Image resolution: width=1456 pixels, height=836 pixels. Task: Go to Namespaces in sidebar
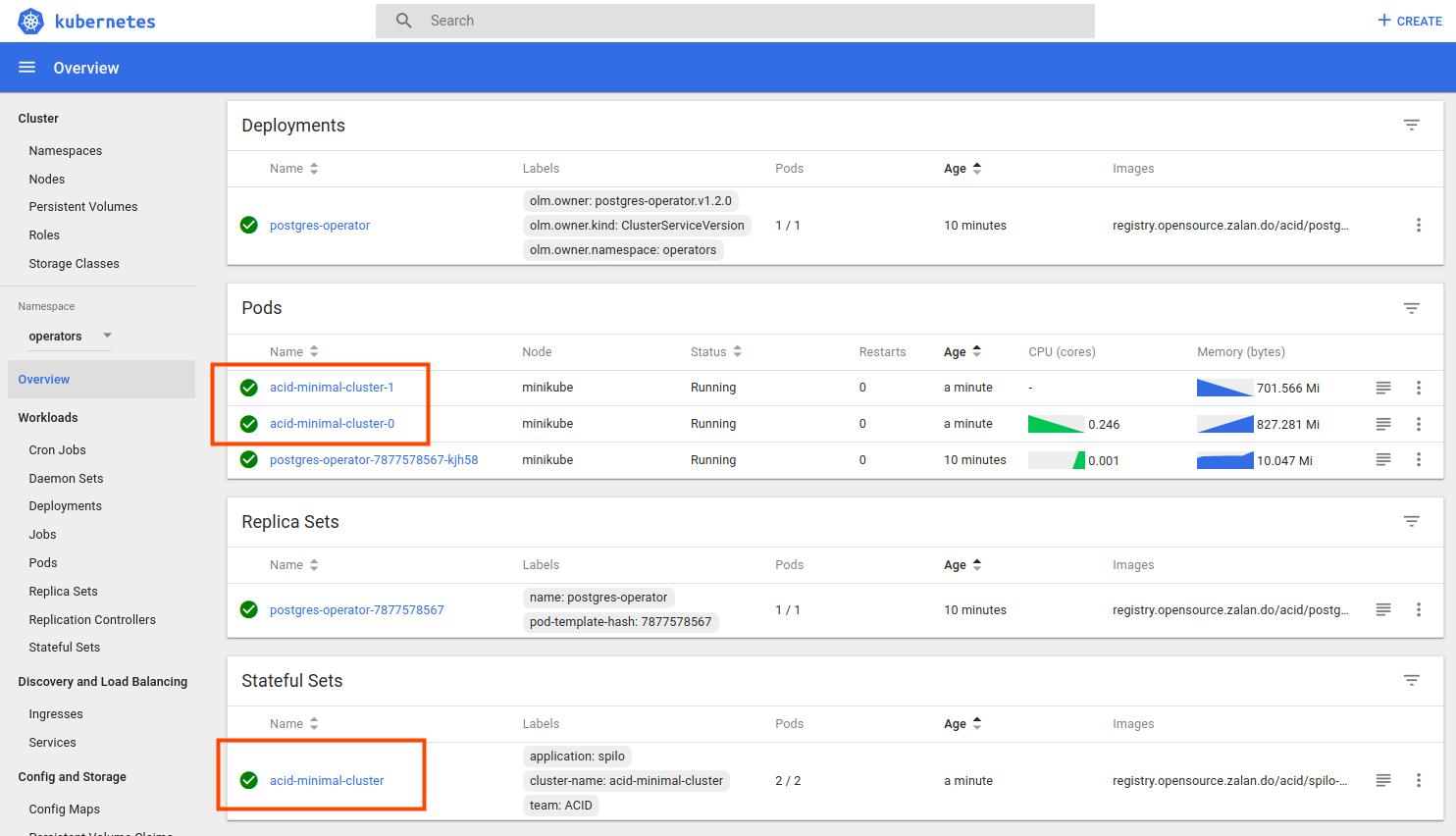click(66, 151)
